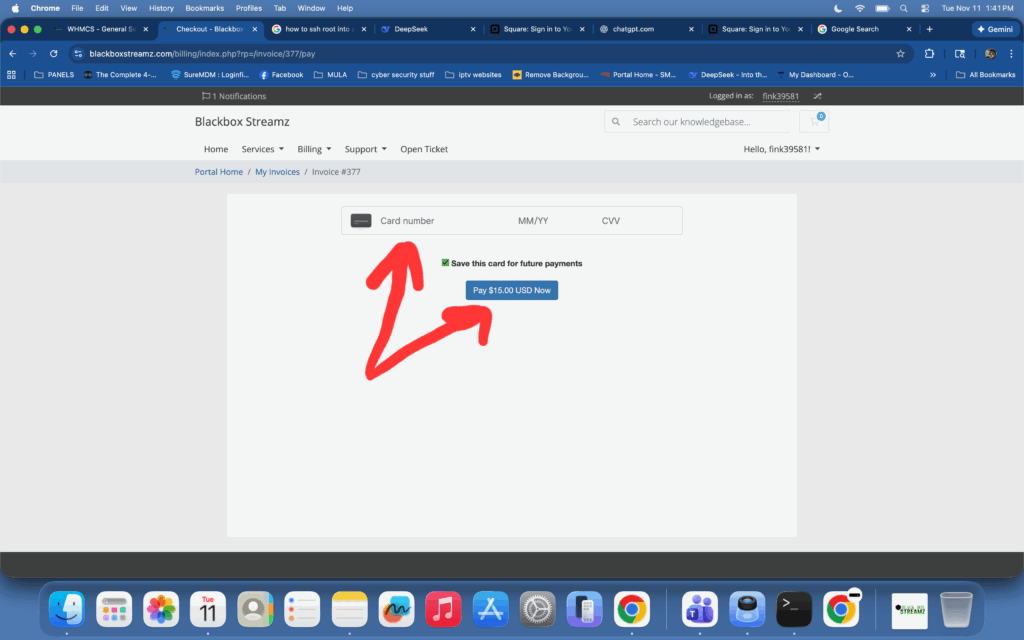Click the shopping cart icon
Viewport: 1024px width, 640px height.
coord(814,122)
